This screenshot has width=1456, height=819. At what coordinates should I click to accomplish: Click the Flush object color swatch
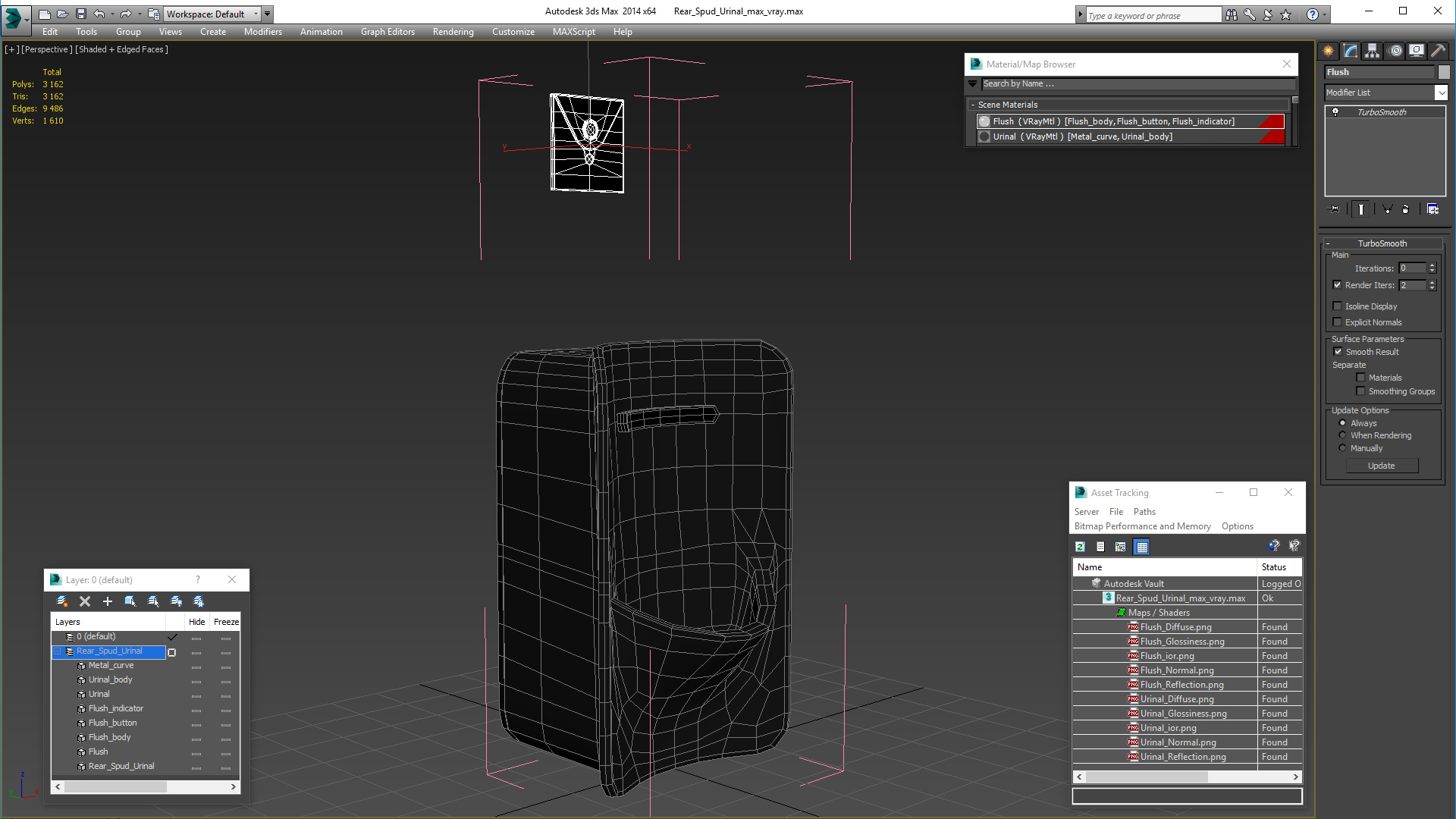coord(1444,72)
